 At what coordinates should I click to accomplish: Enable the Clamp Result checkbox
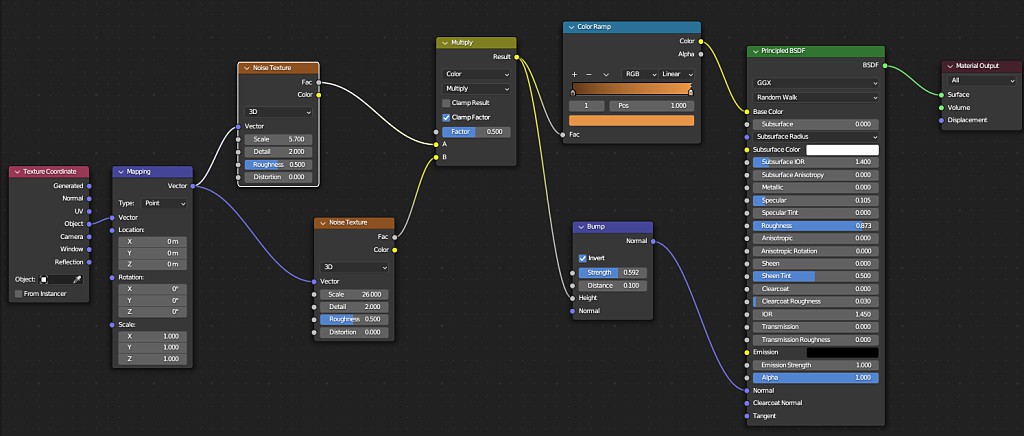tap(446, 103)
